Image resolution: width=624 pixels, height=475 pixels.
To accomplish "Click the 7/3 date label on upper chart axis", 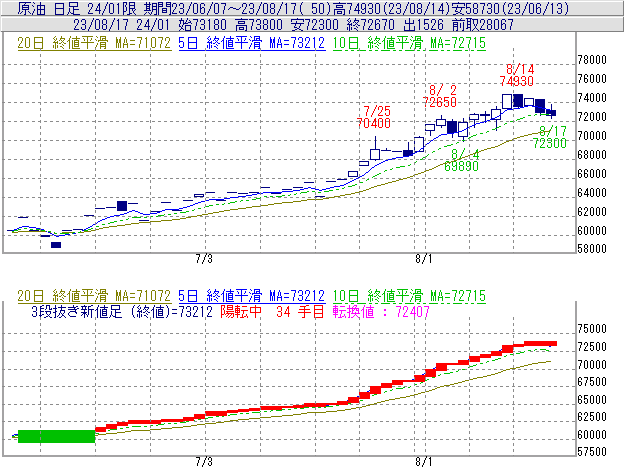I will pyautogui.click(x=204, y=259).
